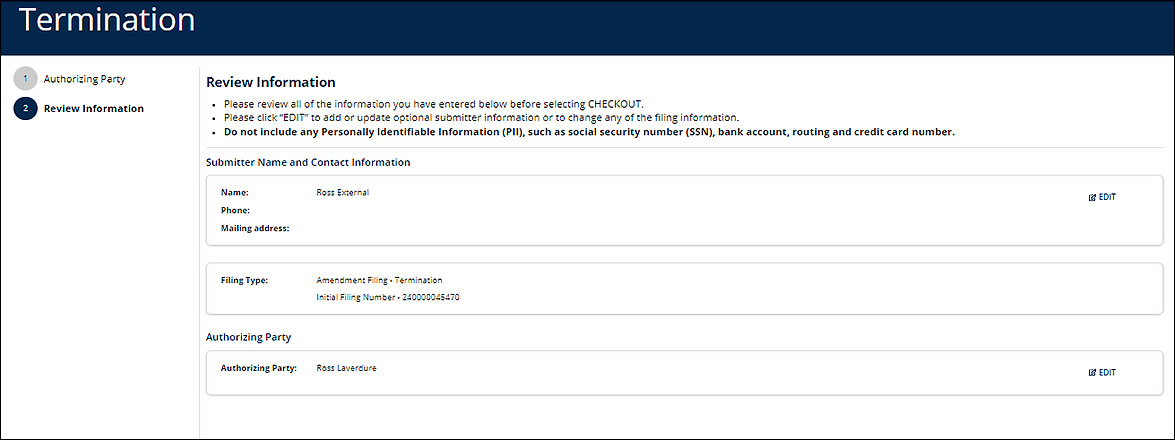Viewport: 1175px width, 440px height.
Task: Click Amendment Filing - Termination text
Action: coord(379,281)
